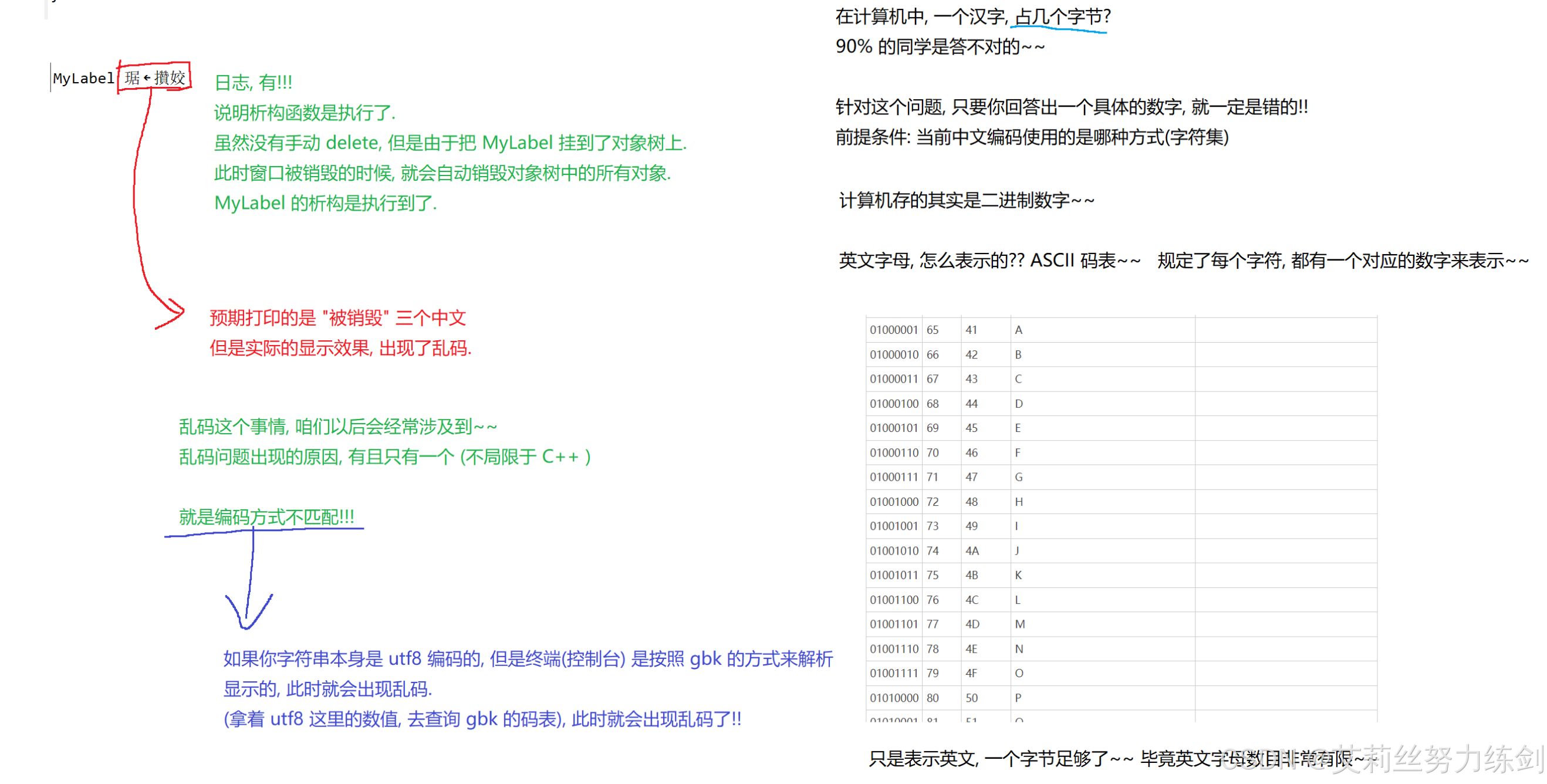Click the red-boxed garbled text after MyLabel
The height and width of the screenshot is (784, 1547).
click(x=155, y=77)
